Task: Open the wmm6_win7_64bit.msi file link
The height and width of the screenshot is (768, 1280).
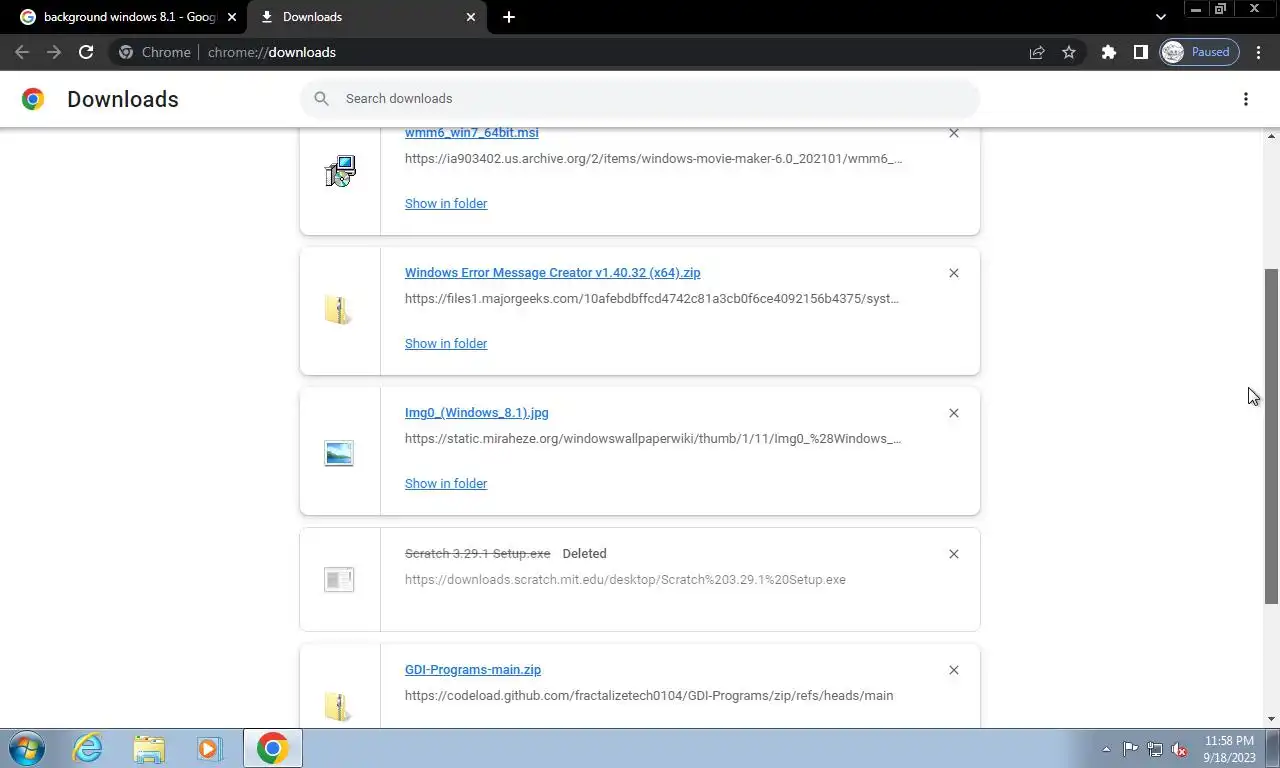Action: 471,133
